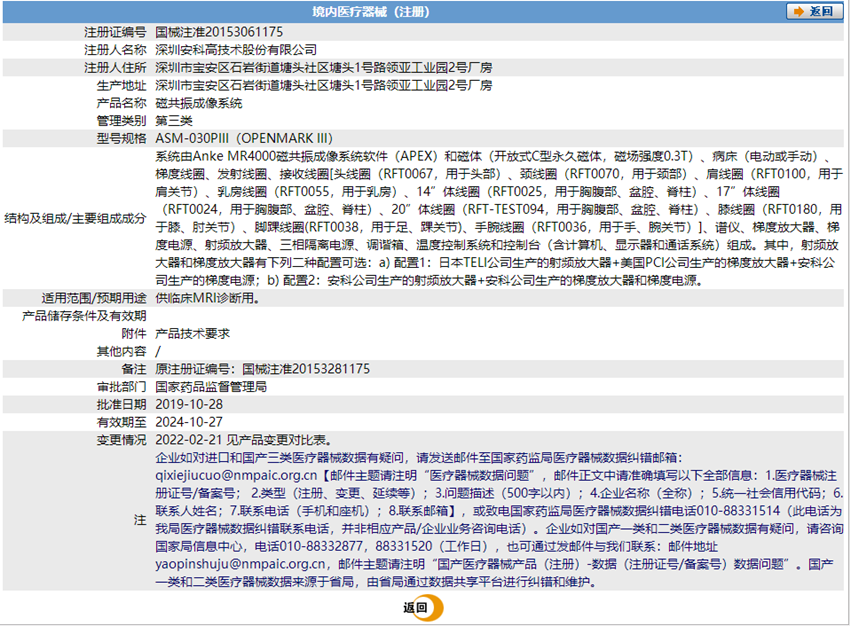Click the approving department 国家药品监督管理局
850x626 pixels.
point(211,386)
